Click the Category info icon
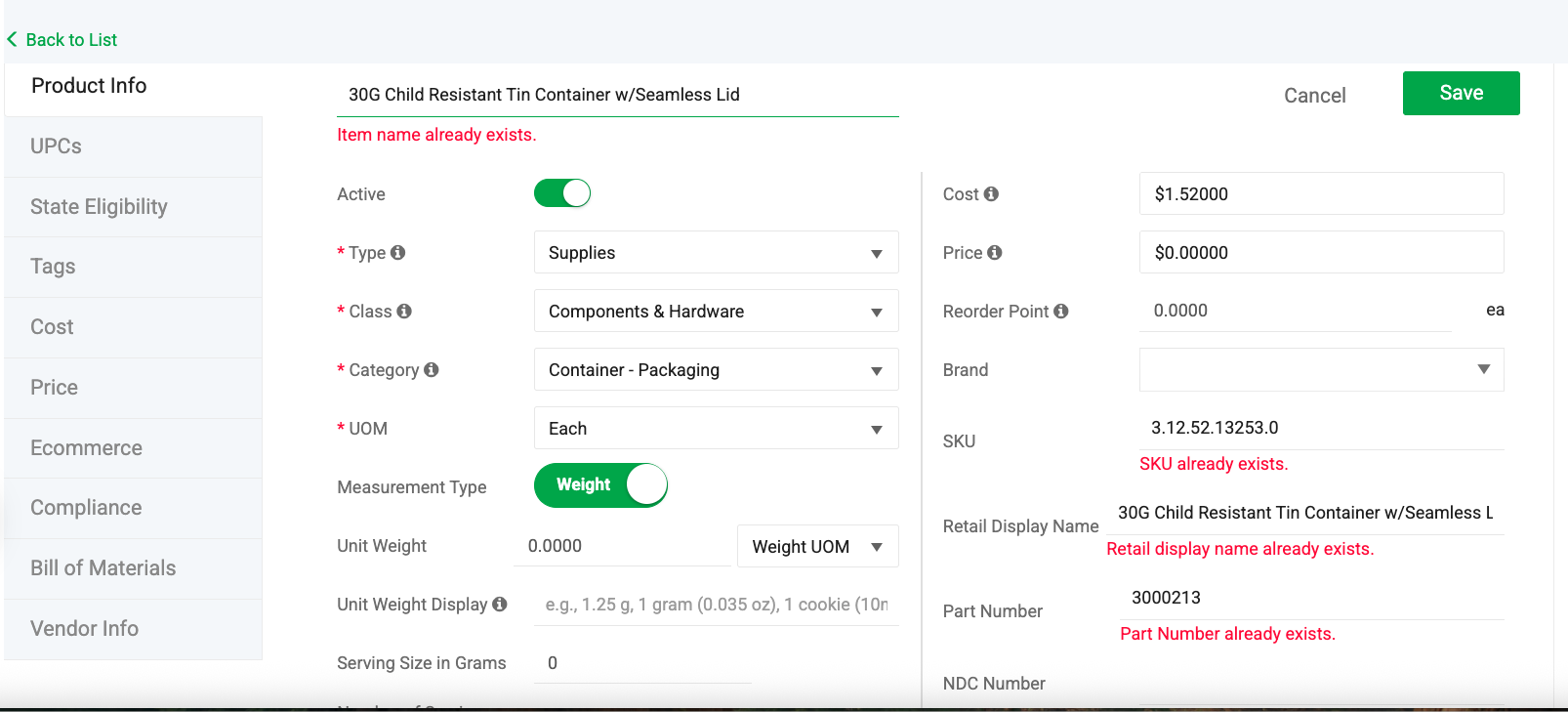This screenshot has width=1568, height=712. tap(432, 369)
